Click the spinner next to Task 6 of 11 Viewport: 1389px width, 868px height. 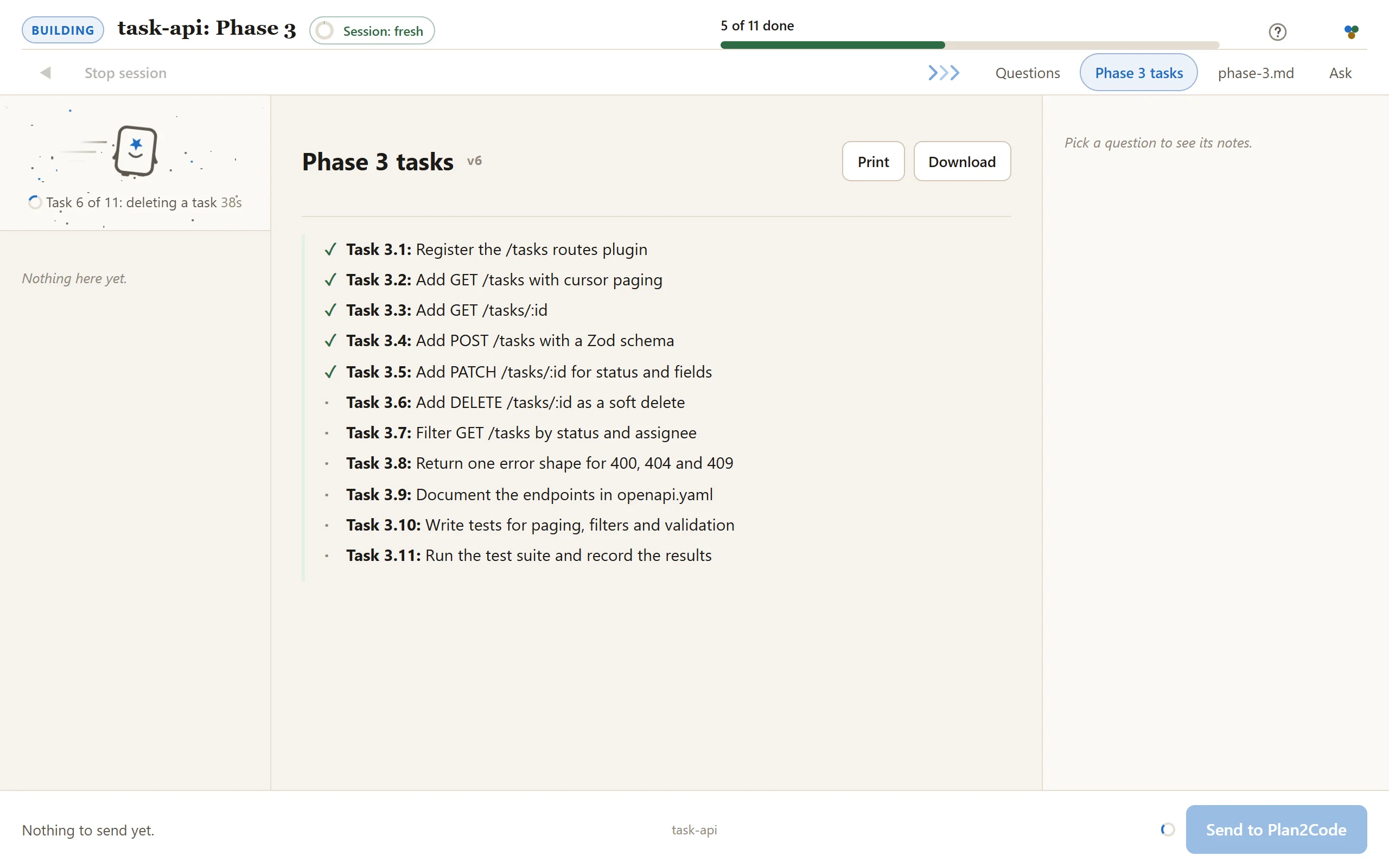coord(34,202)
